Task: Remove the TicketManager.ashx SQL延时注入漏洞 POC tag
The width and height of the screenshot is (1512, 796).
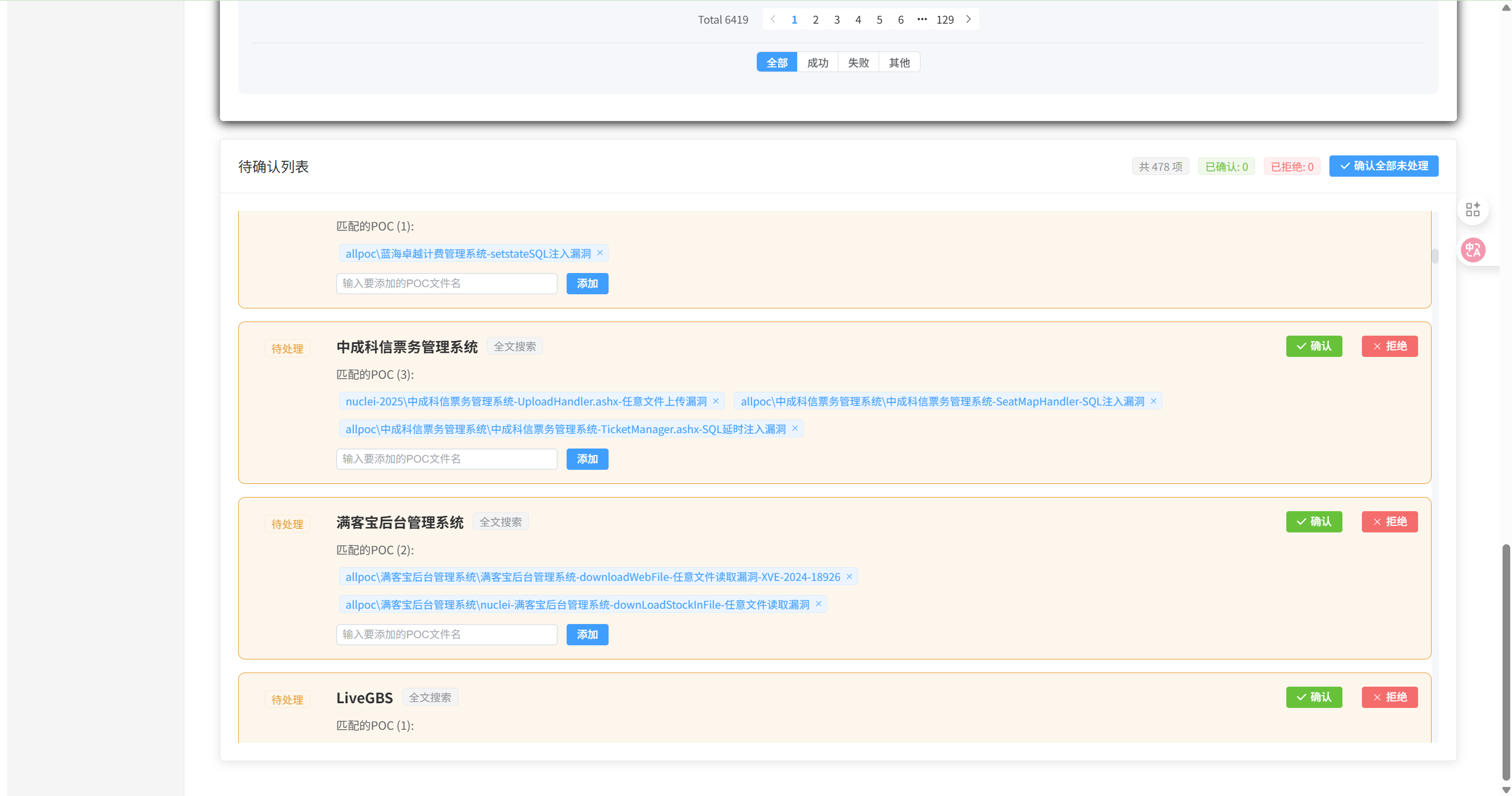Action: (x=794, y=428)
